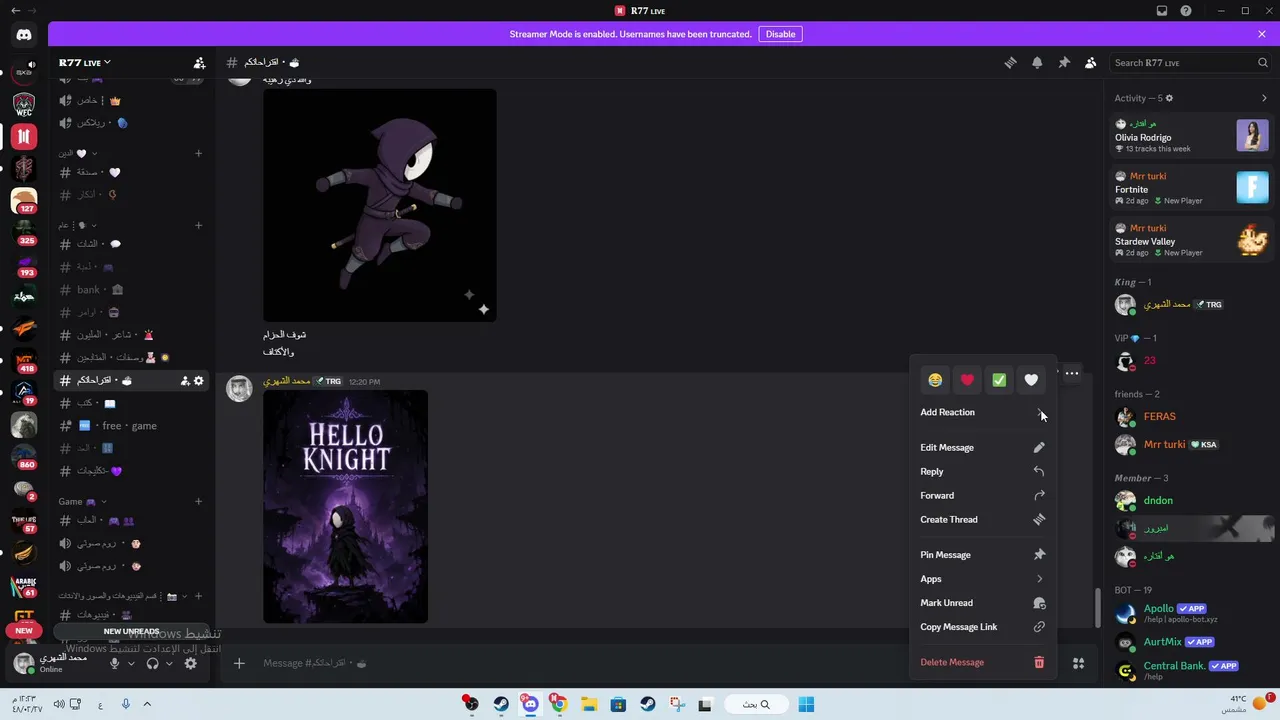Toggle the member list icon
Screen dimensions: 1280x720
click(x=1091, y=63)
